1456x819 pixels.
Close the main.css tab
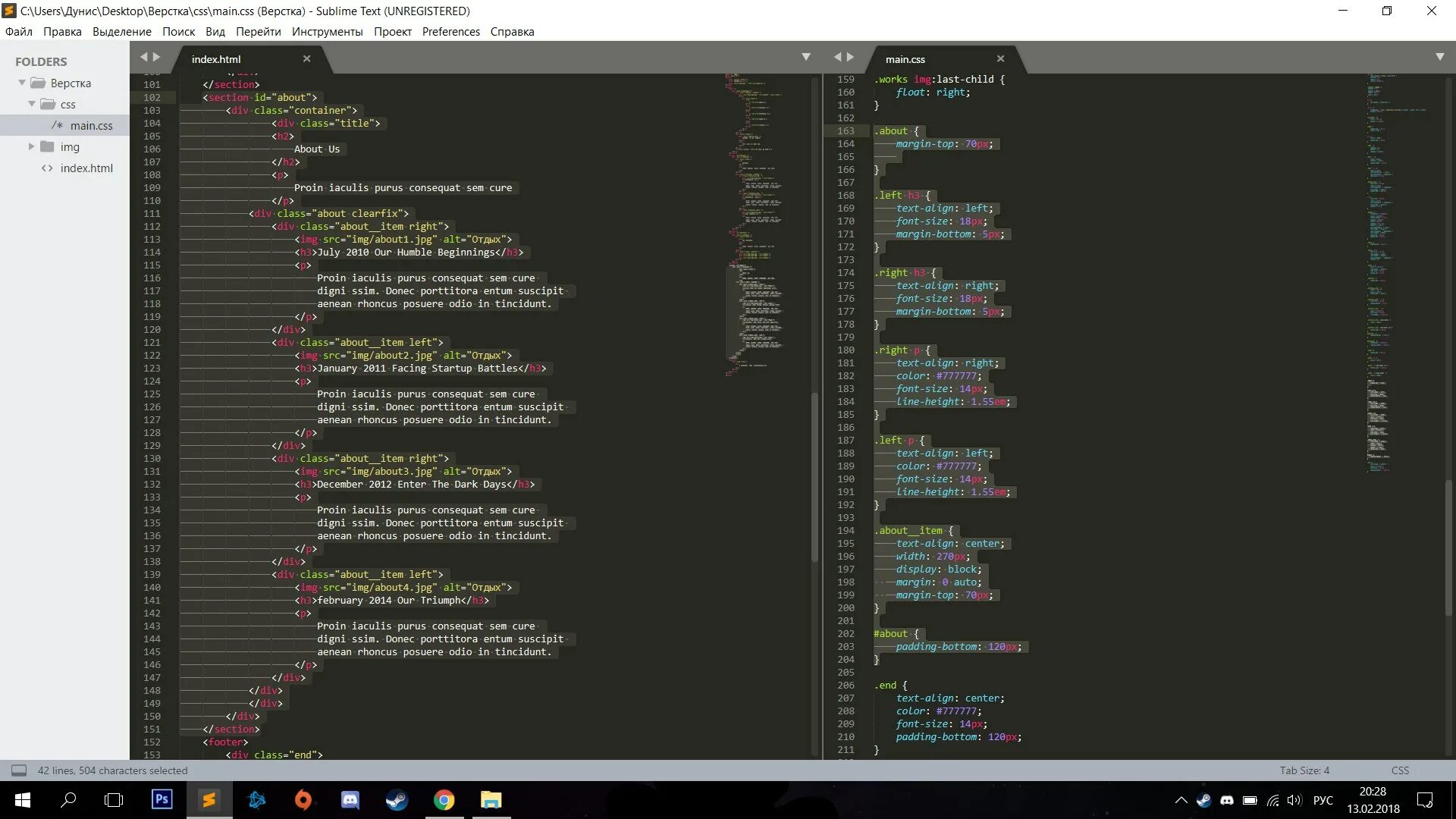click(1000, 58)
